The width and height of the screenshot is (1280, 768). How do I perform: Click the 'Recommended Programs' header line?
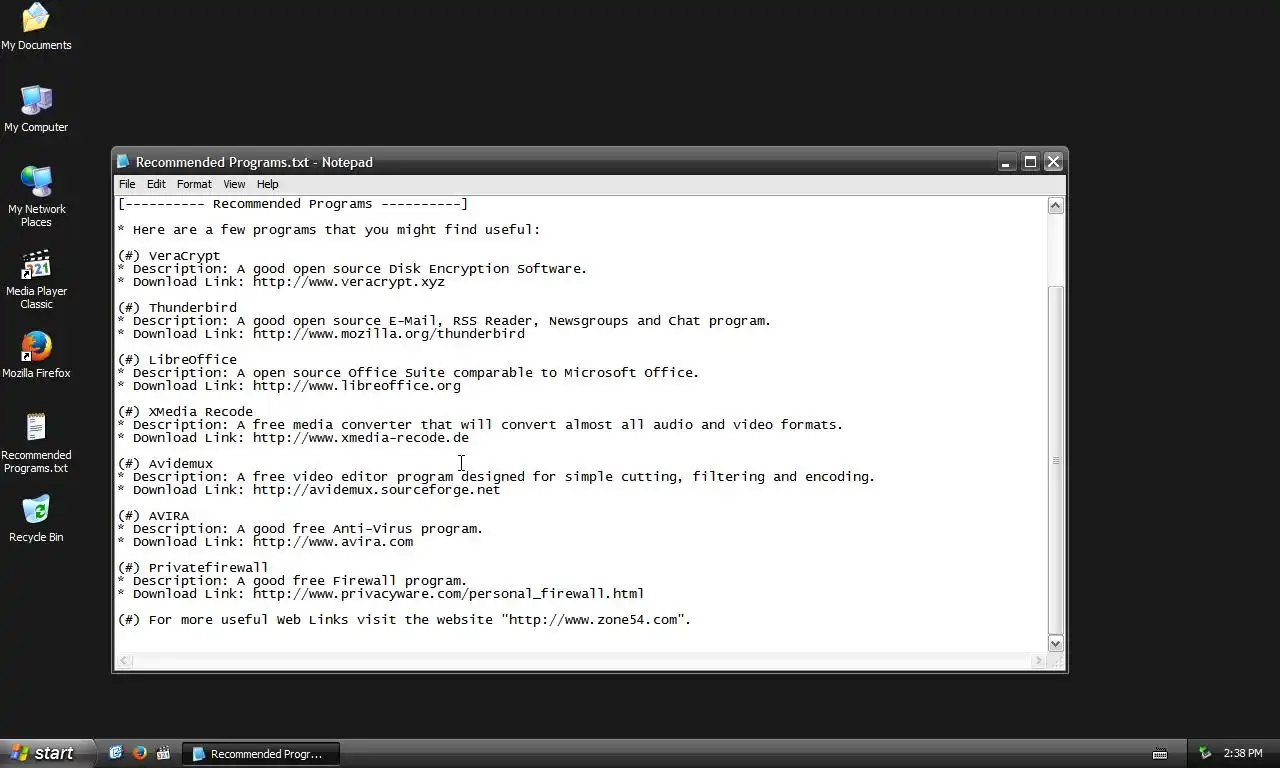[x=293, y=204]
